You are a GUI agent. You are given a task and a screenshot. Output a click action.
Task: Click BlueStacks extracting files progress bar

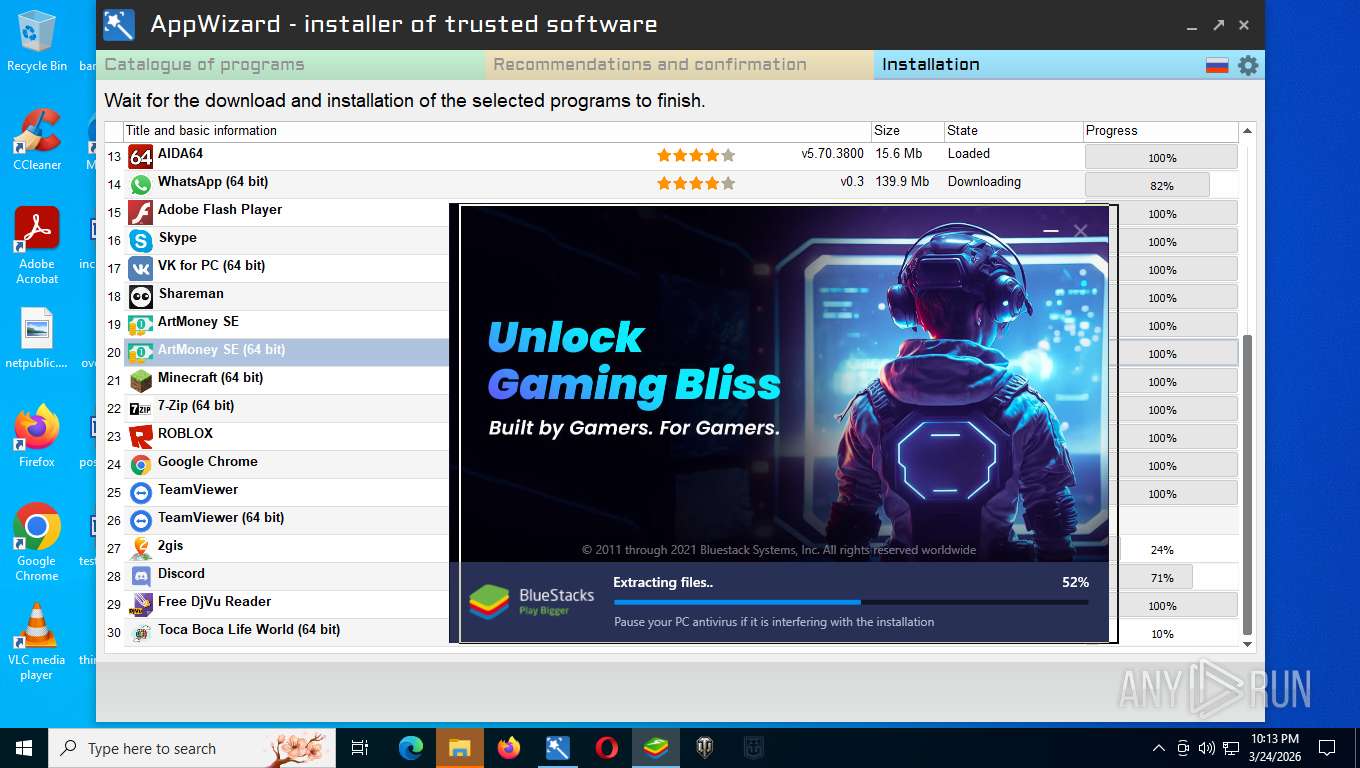coord(851,602)
